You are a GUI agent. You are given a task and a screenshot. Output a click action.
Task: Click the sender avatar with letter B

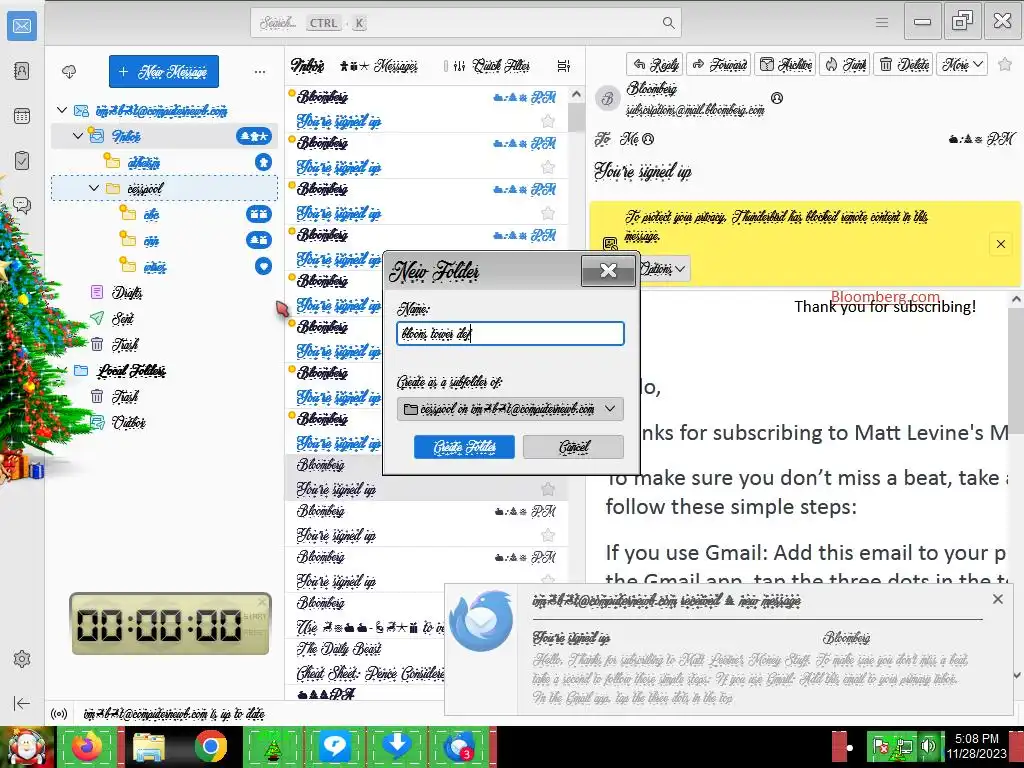coord(608,98)
